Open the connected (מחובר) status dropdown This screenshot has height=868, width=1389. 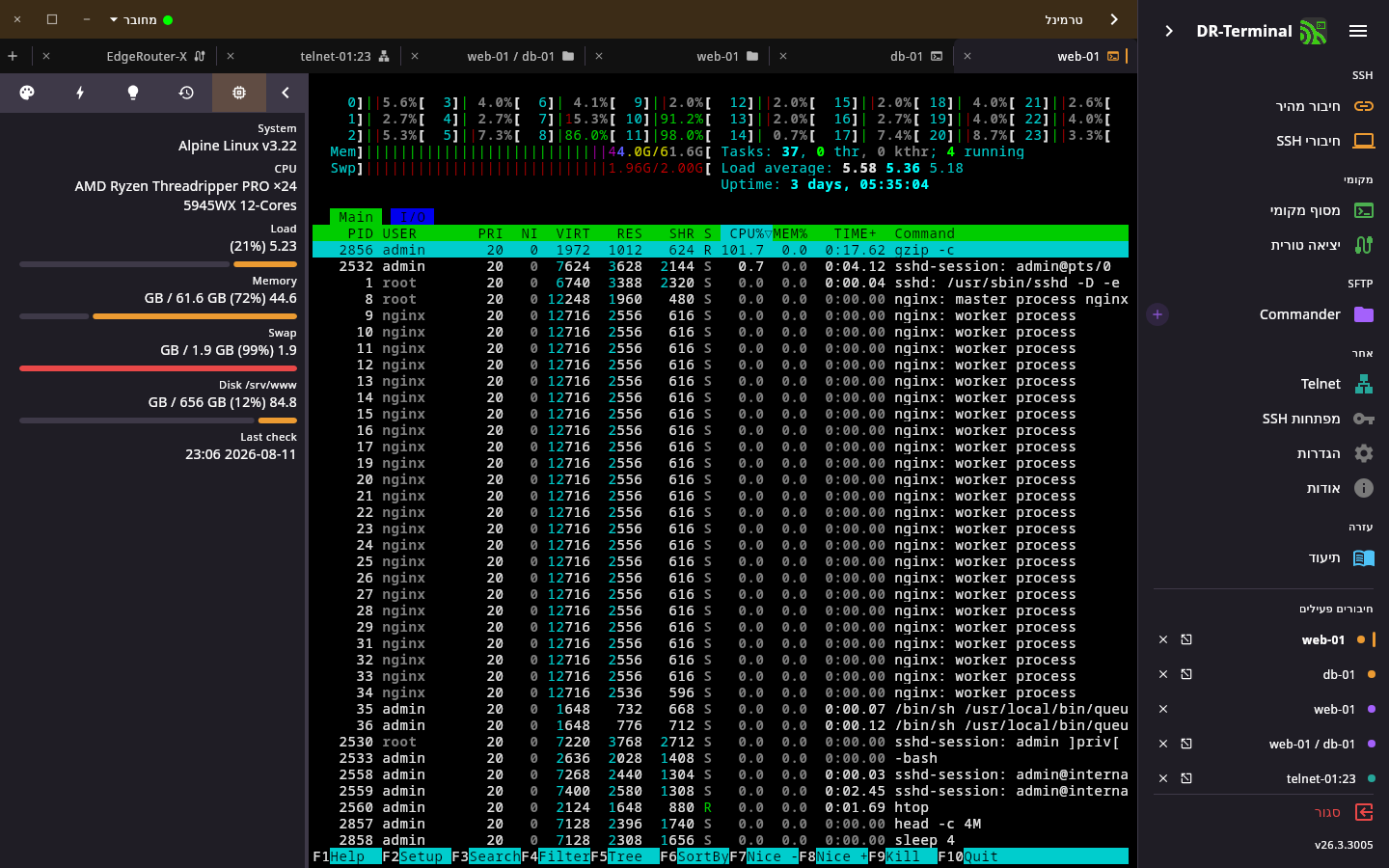tap(141, 19)
